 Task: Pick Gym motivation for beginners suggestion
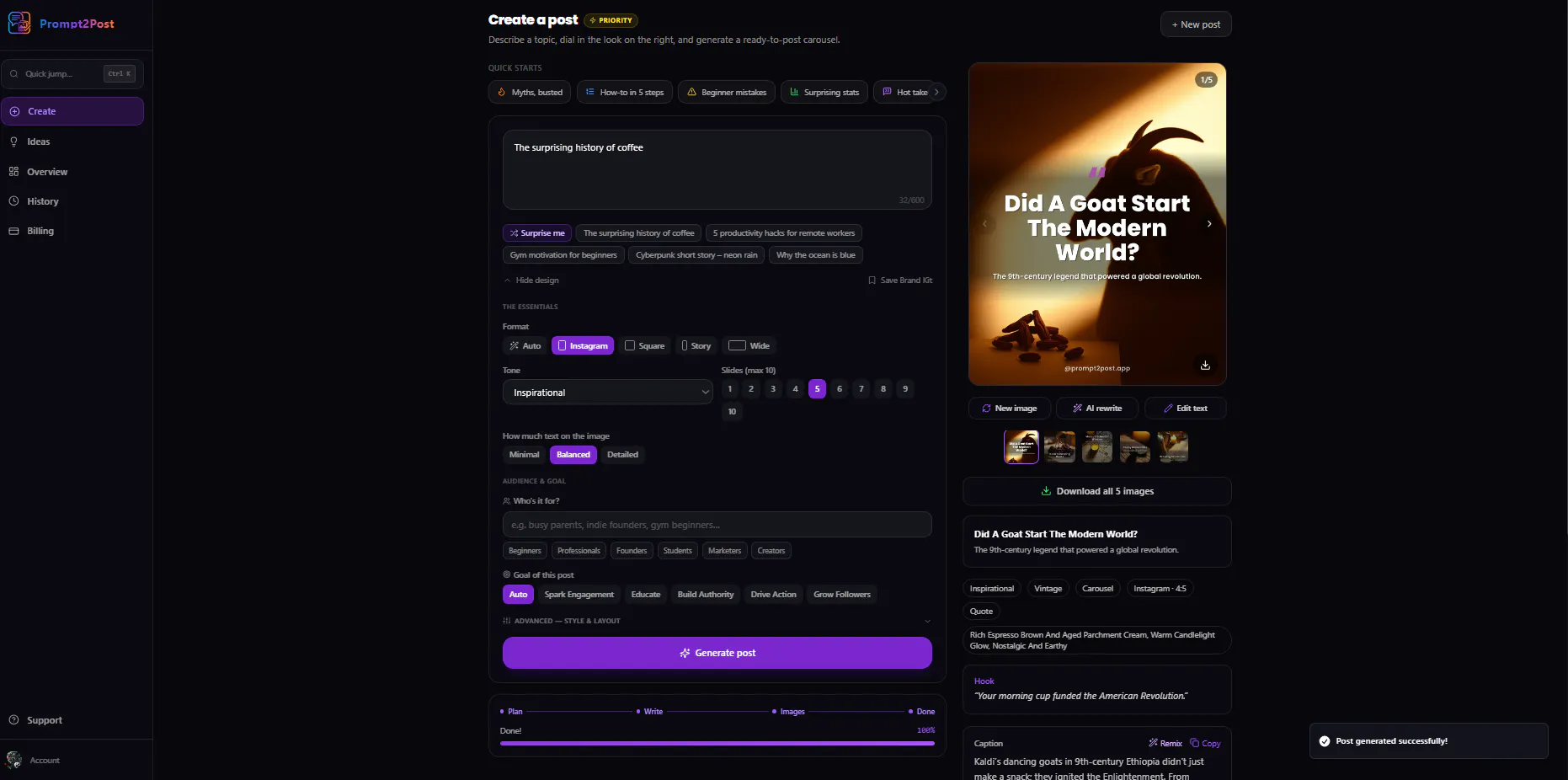pyautogui.click(x=563, y=255)
